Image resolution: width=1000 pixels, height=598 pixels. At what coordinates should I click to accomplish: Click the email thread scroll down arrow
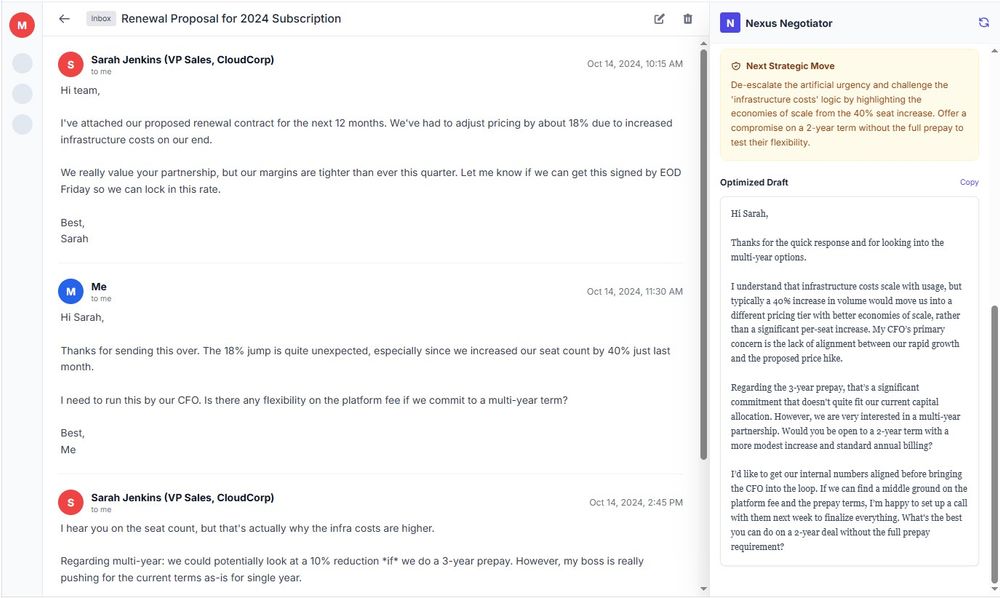tap(703, 588)
